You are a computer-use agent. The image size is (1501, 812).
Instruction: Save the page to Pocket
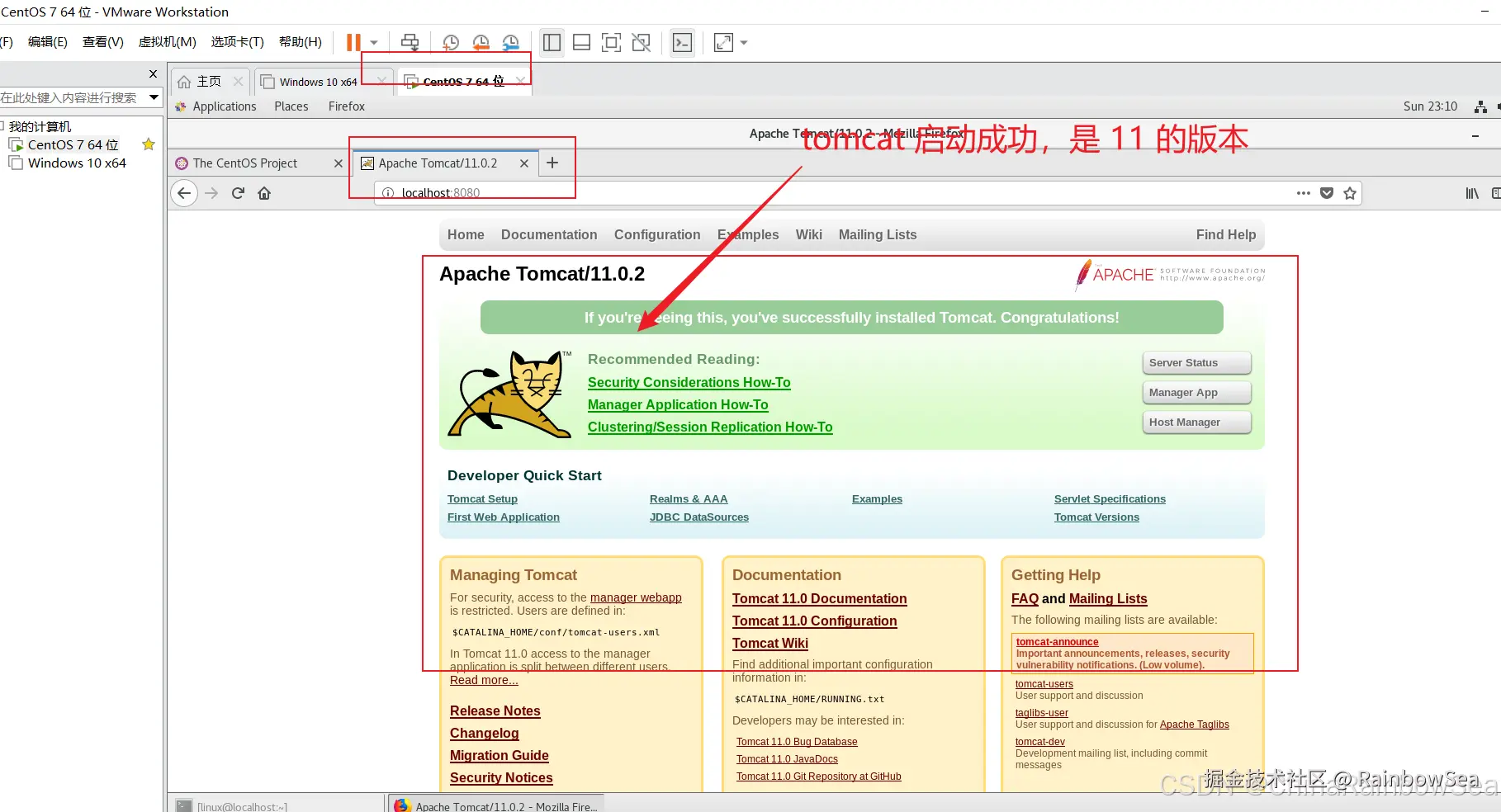click(x=1327, y=193)
